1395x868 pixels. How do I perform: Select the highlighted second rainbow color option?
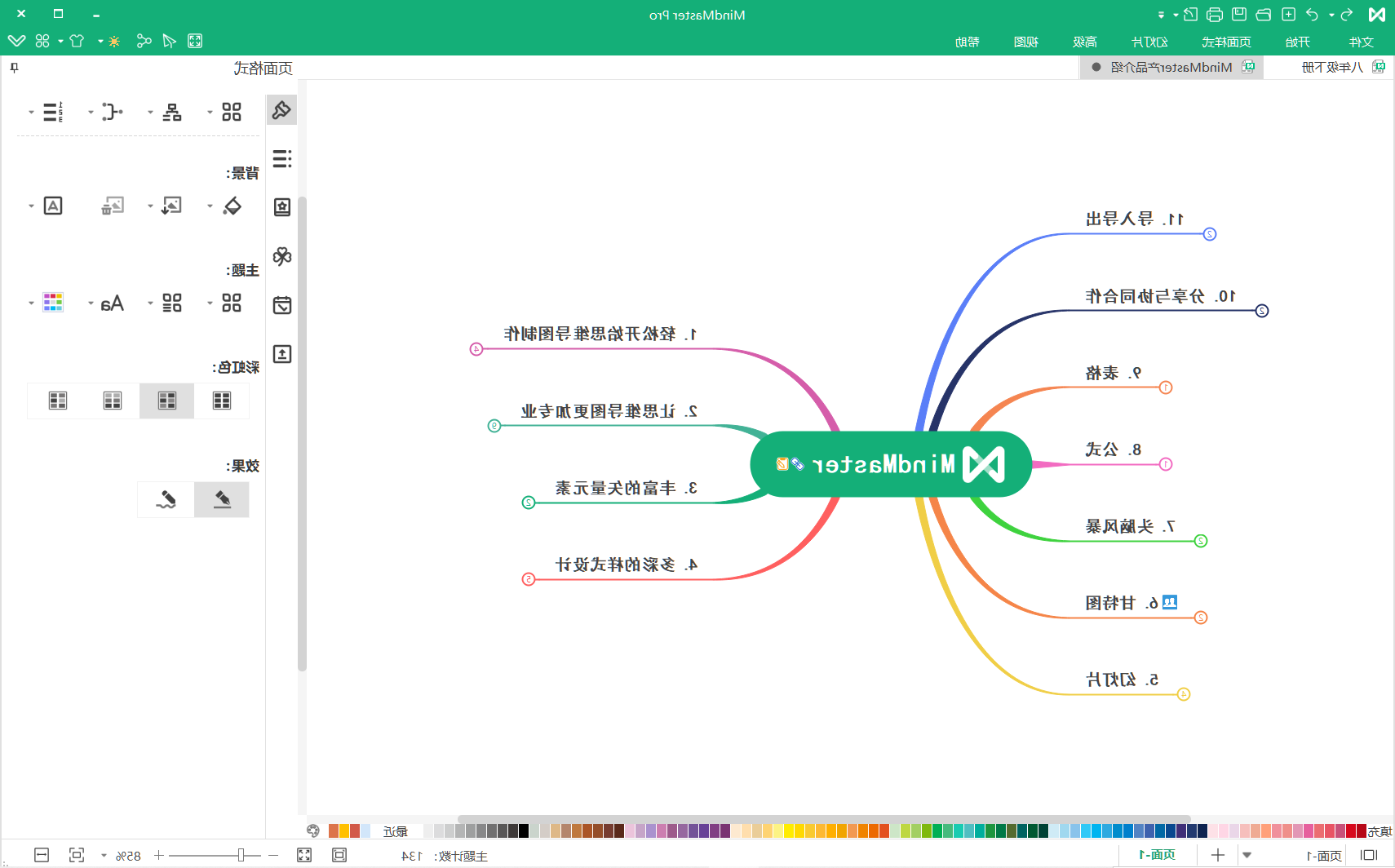coord(167,401)
